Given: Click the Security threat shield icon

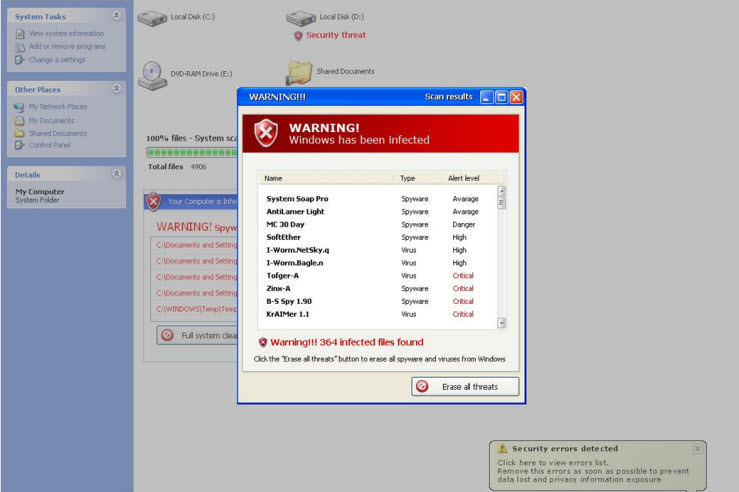Looking at the screenshot, I should point(298,35).
